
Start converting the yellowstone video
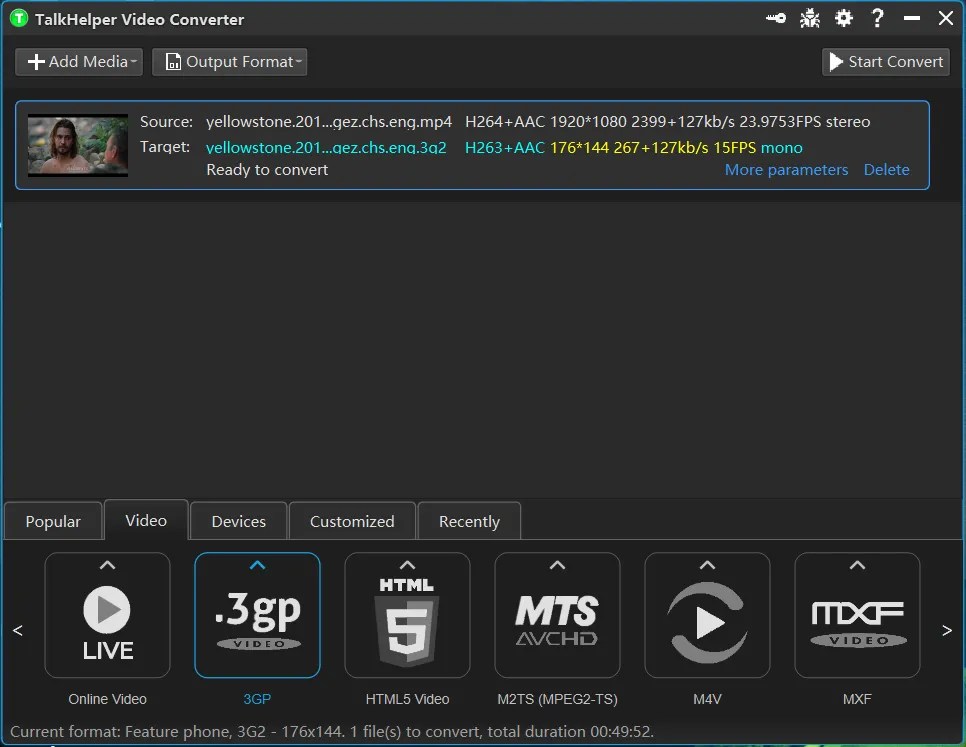coord(885,61)
